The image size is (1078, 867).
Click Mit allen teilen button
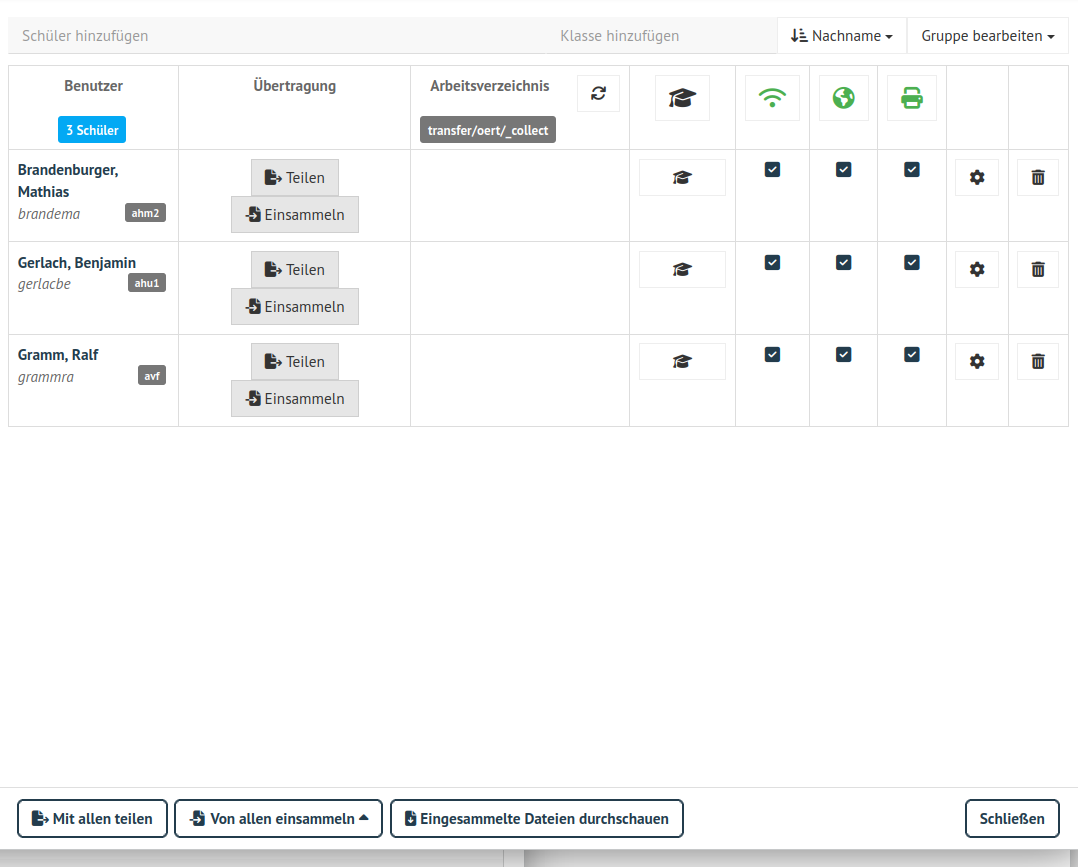(x=92, y=819)
